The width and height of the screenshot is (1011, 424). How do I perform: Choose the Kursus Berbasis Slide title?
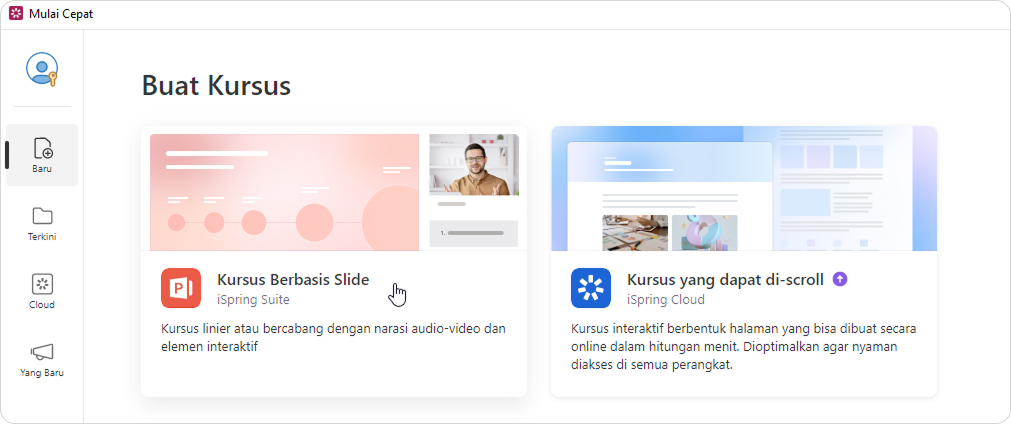[x=293, y=280]
